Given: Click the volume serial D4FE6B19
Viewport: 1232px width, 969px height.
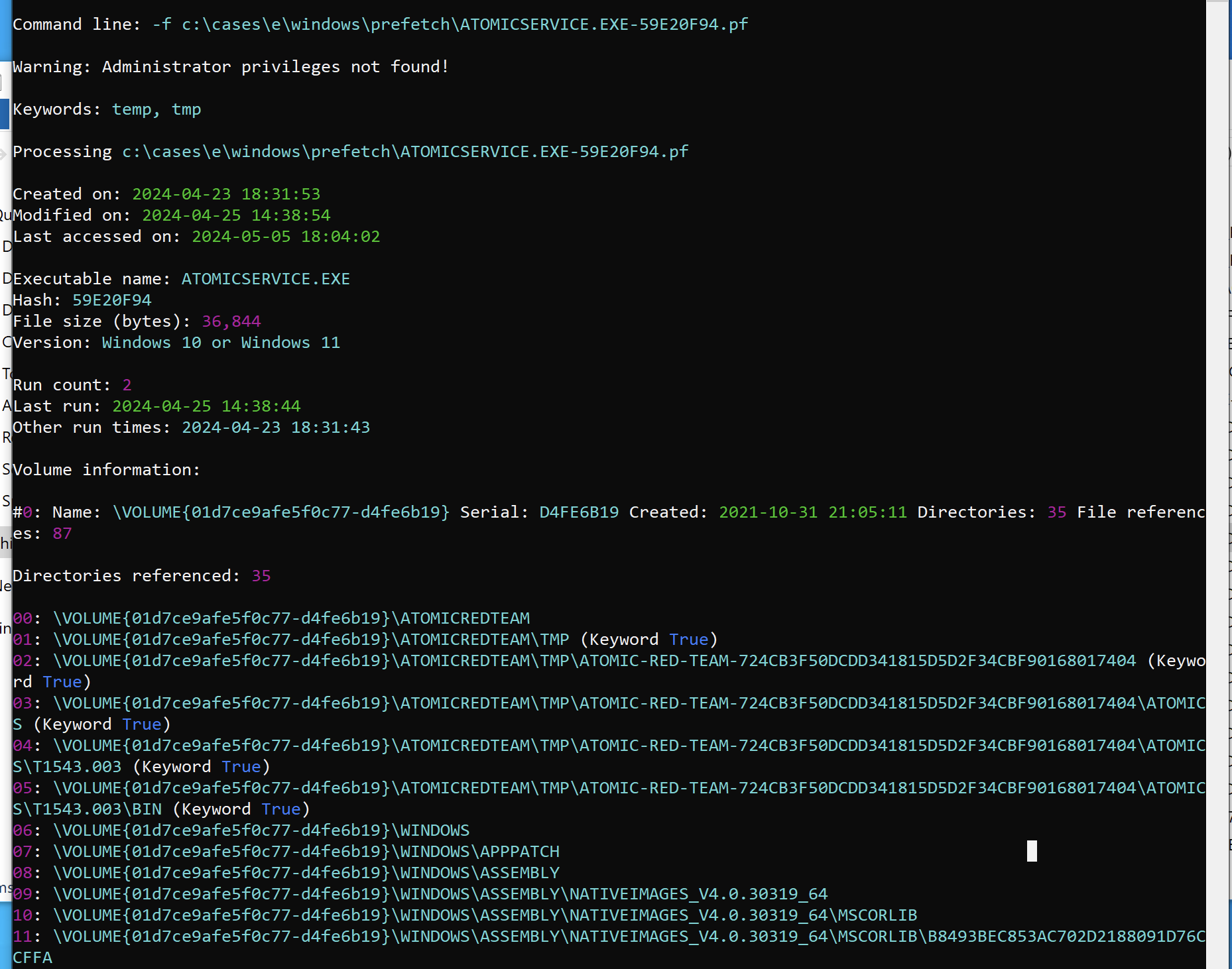Looking at the screenshot, I should pyautogui.click(x=579, y=512).
